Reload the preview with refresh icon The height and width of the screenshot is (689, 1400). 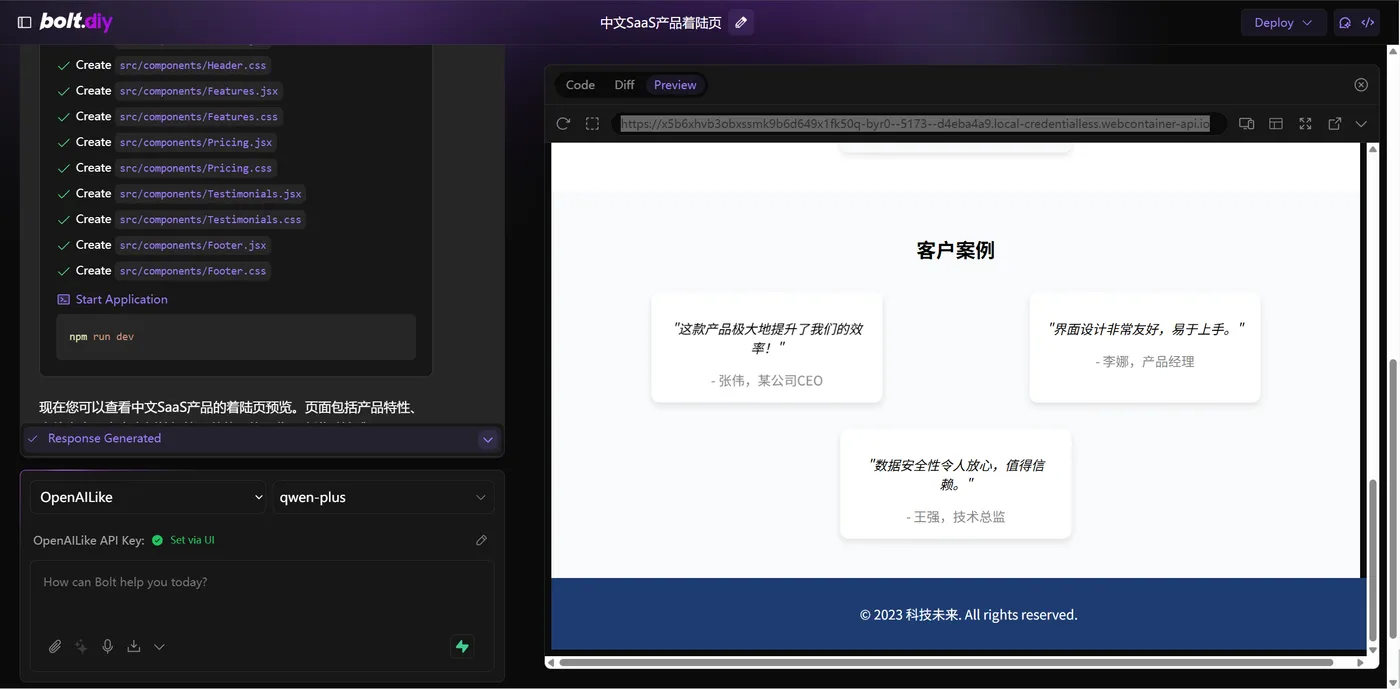pyautogui.click(x=563, y=124)
